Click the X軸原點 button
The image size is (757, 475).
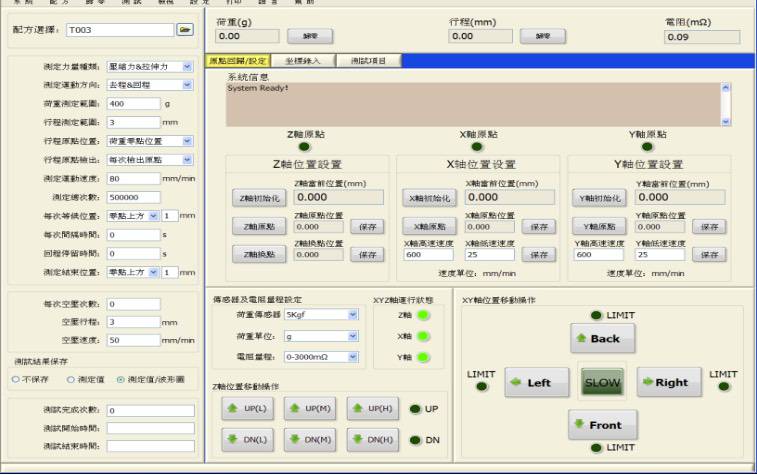coord(430,226)
